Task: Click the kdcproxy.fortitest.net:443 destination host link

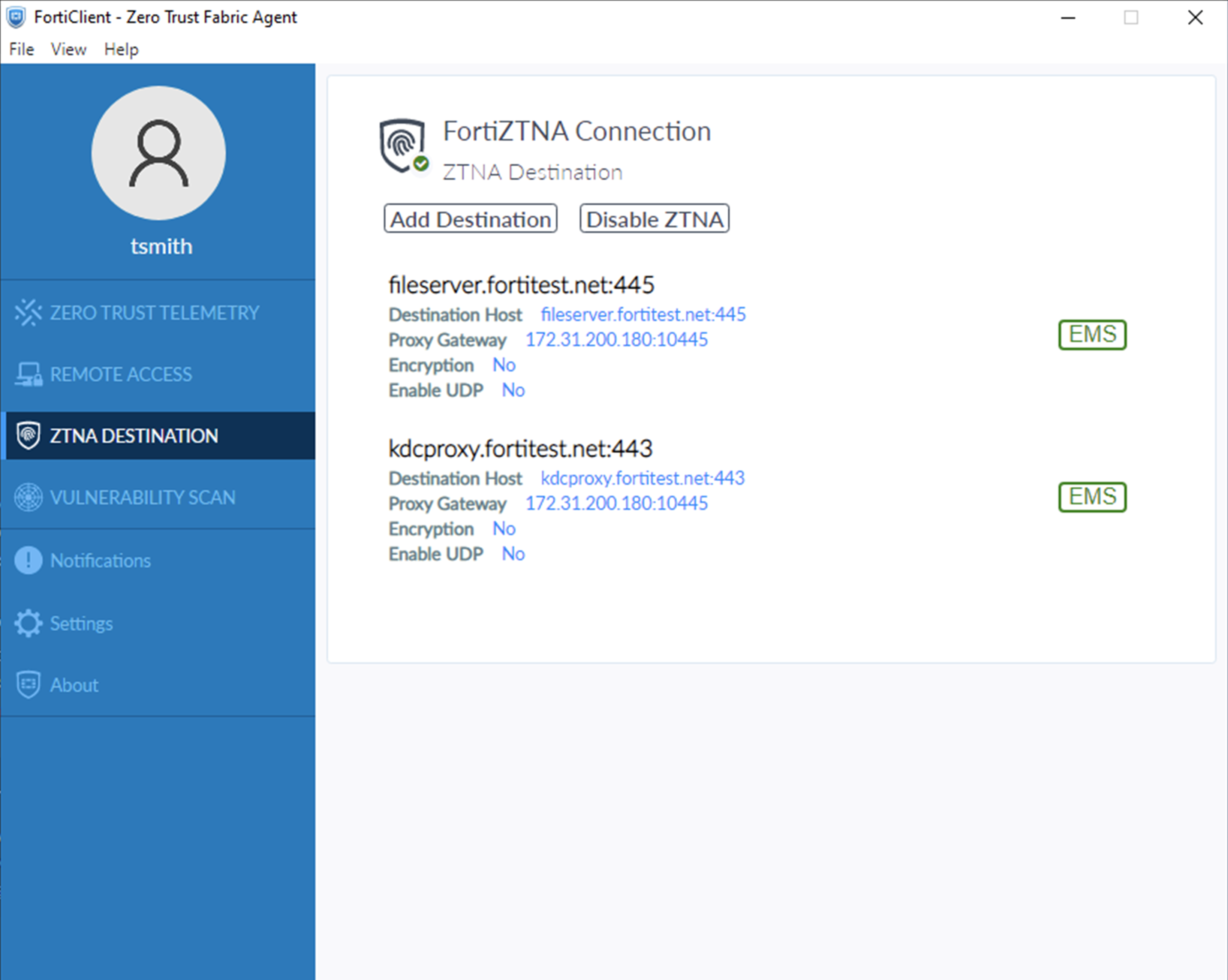Action: click(642, 478)
